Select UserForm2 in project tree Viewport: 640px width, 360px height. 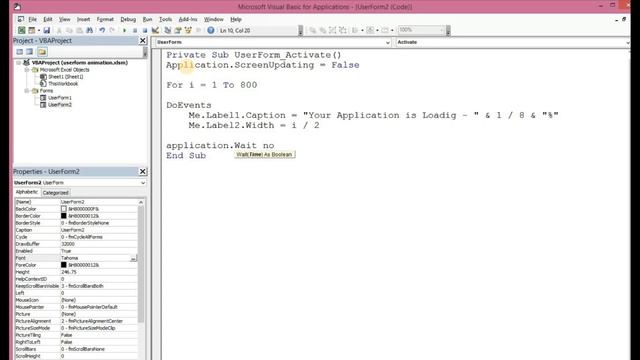click(60, 105)
